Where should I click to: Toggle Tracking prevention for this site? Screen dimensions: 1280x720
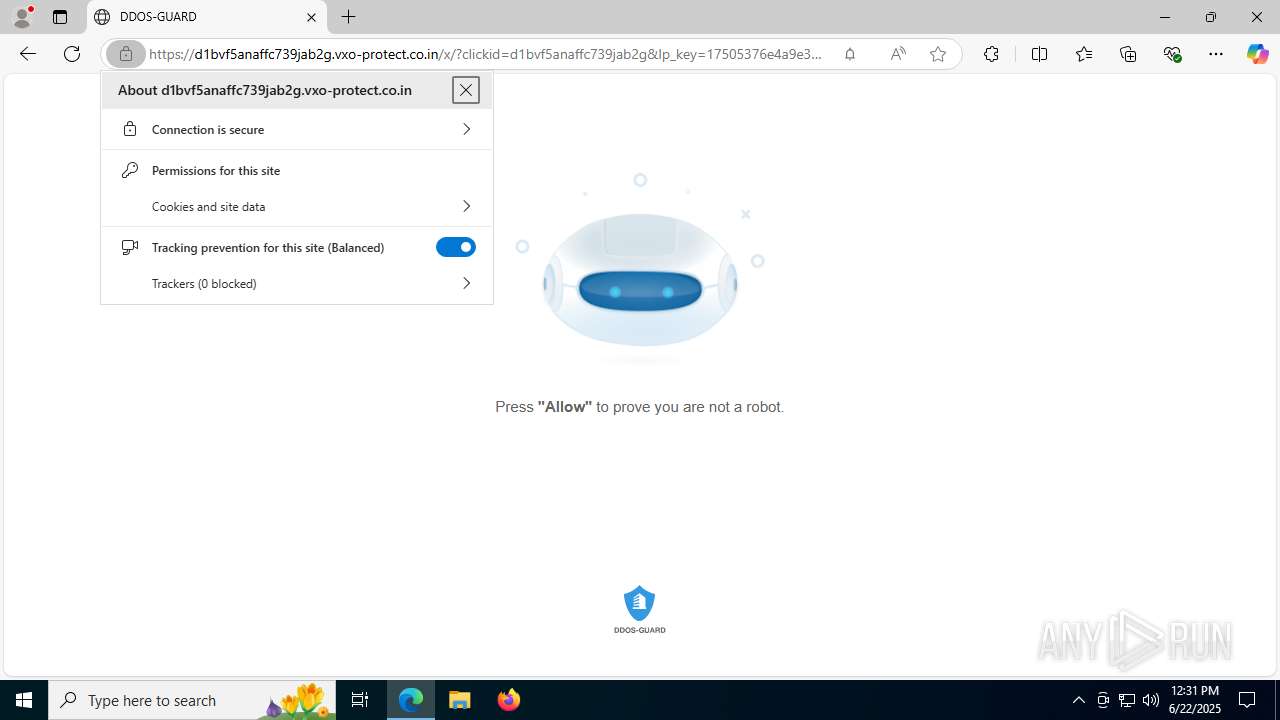(456, 247)
